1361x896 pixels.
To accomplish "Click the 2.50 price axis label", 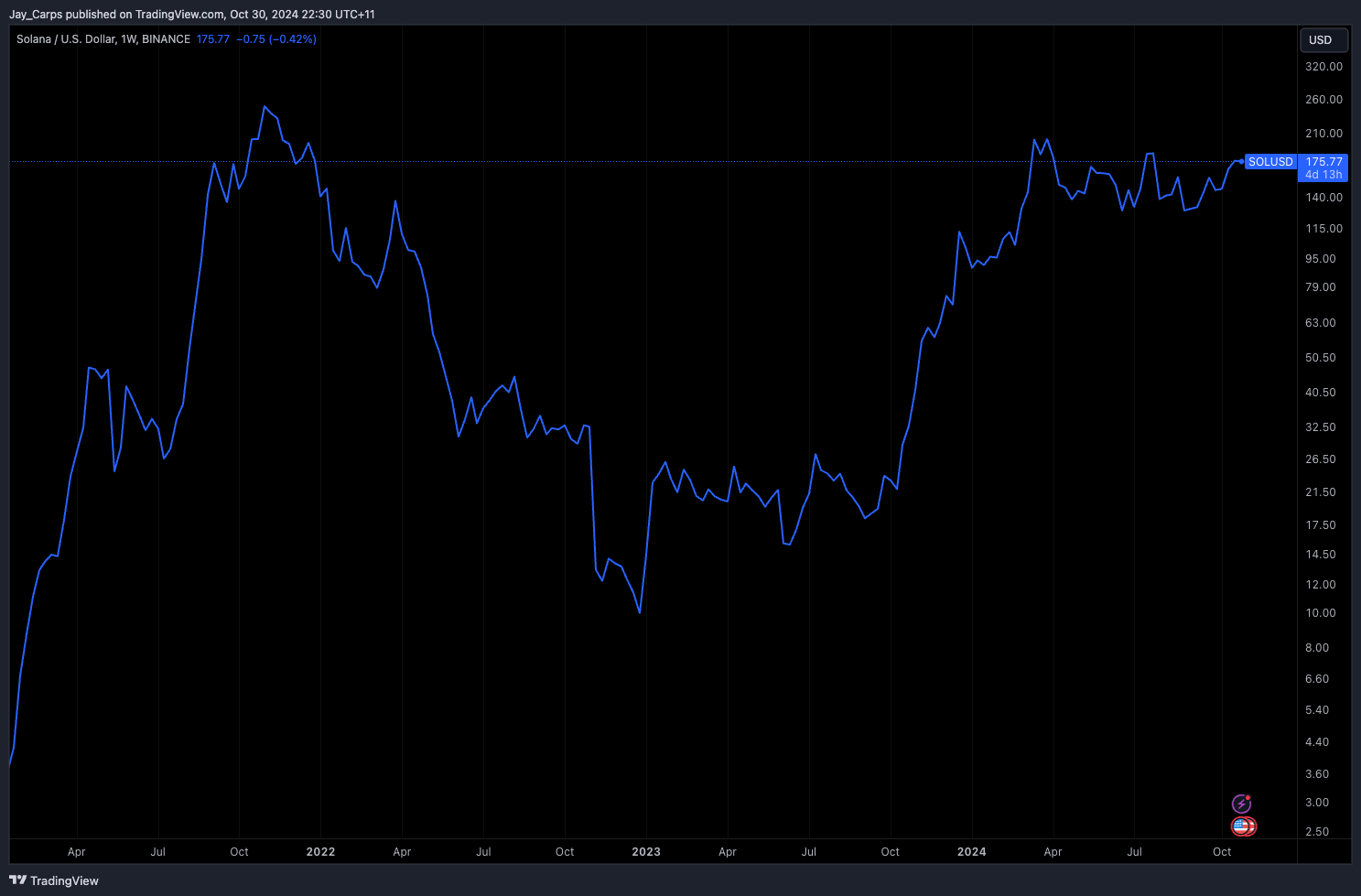I will point(1317,832).
